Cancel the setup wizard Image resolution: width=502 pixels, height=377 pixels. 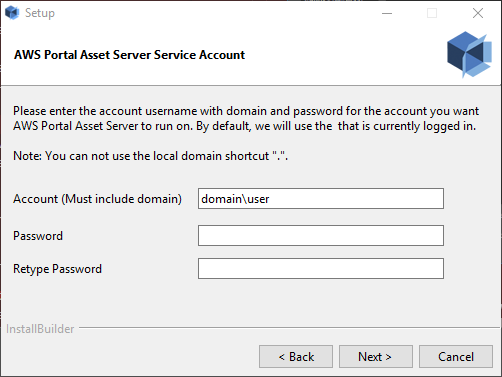click(456, 357)
